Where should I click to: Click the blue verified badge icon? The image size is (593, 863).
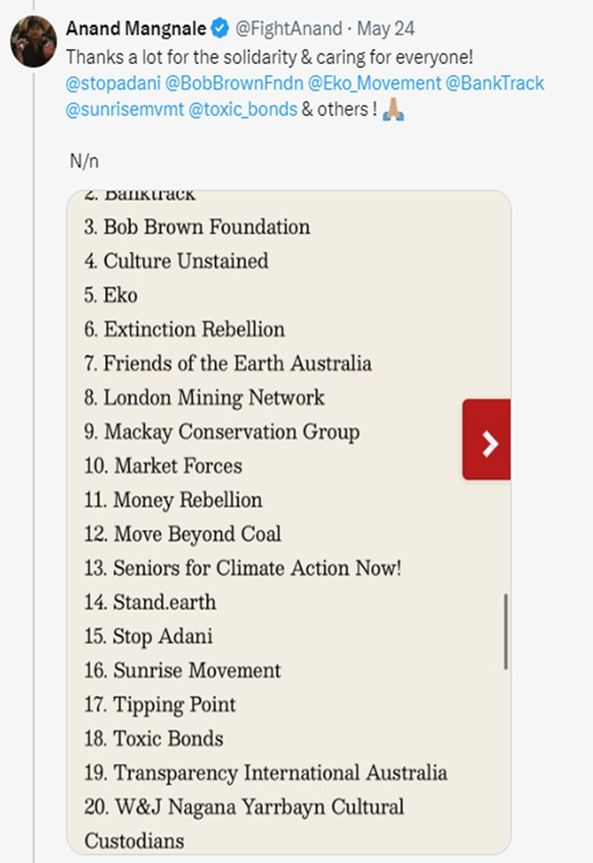220,28
